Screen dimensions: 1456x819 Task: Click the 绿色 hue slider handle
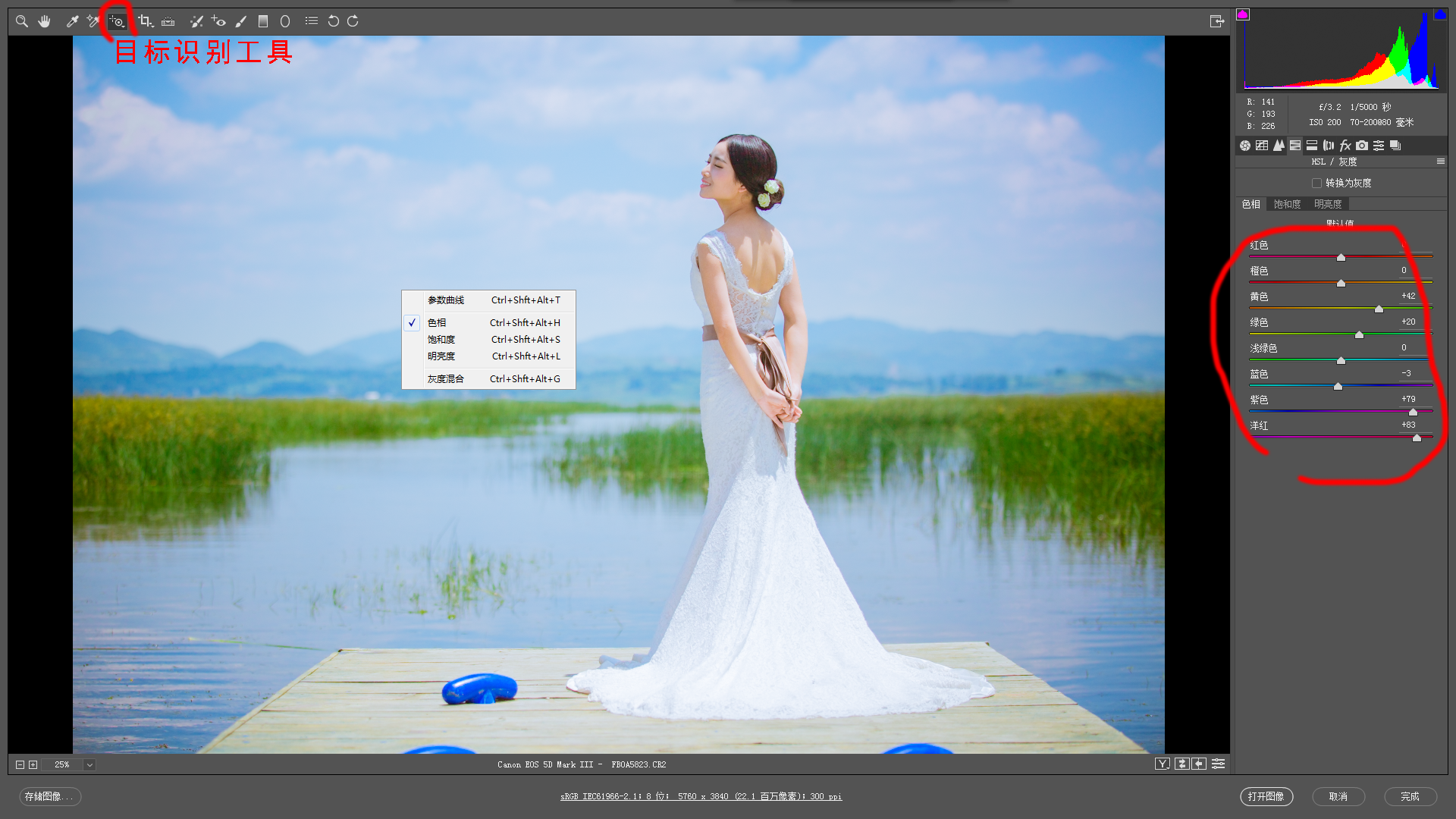1359,335
